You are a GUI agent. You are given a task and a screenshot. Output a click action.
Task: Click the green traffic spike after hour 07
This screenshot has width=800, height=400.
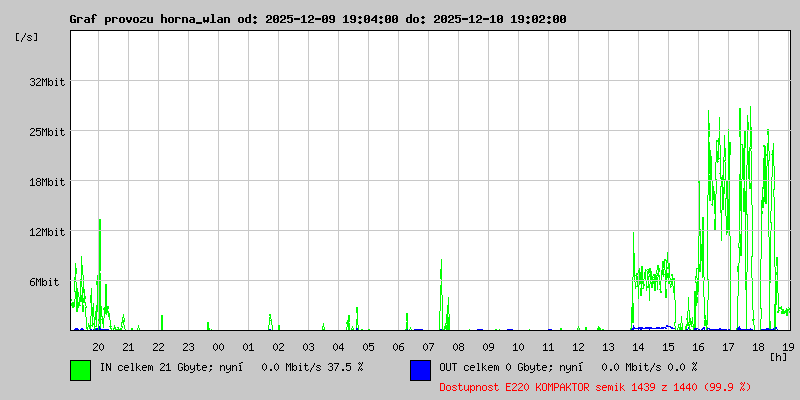coord(441,293)
